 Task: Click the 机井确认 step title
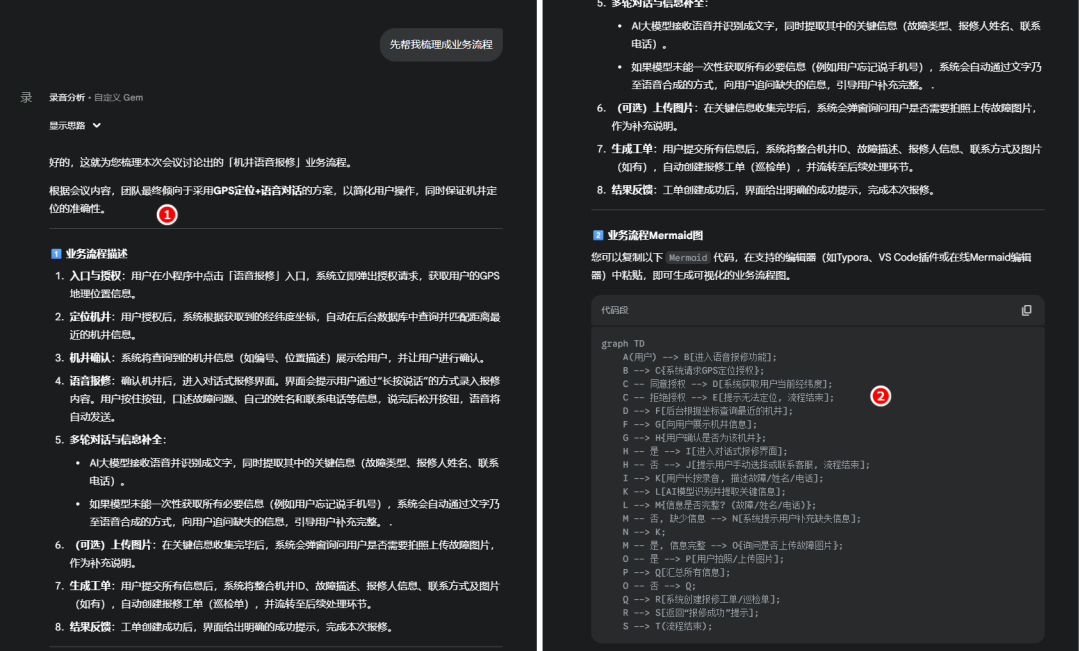90,358
